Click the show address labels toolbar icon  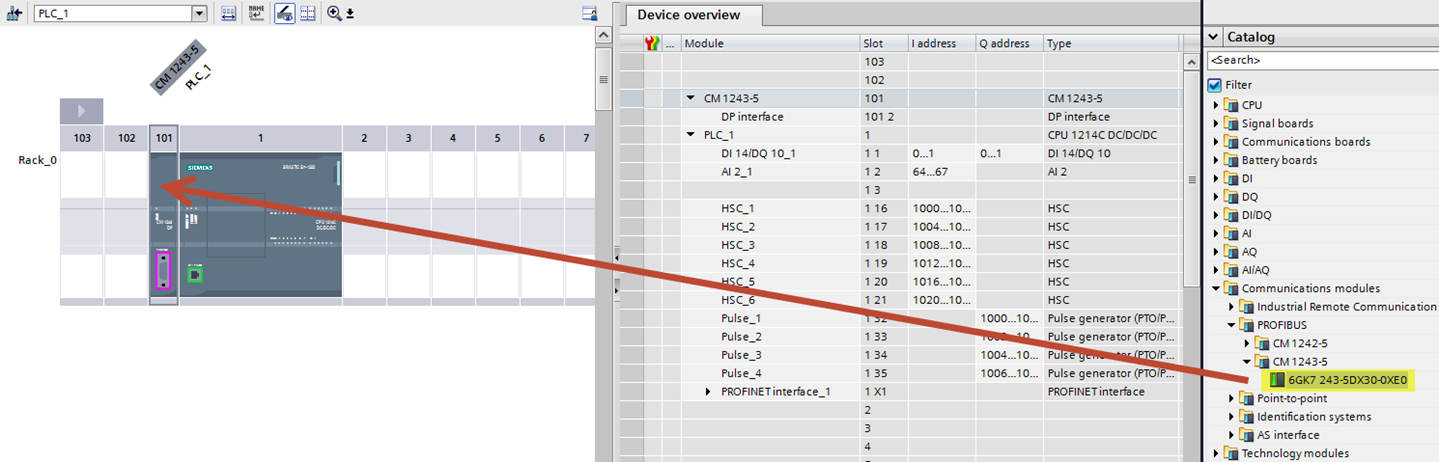(228, 13)
